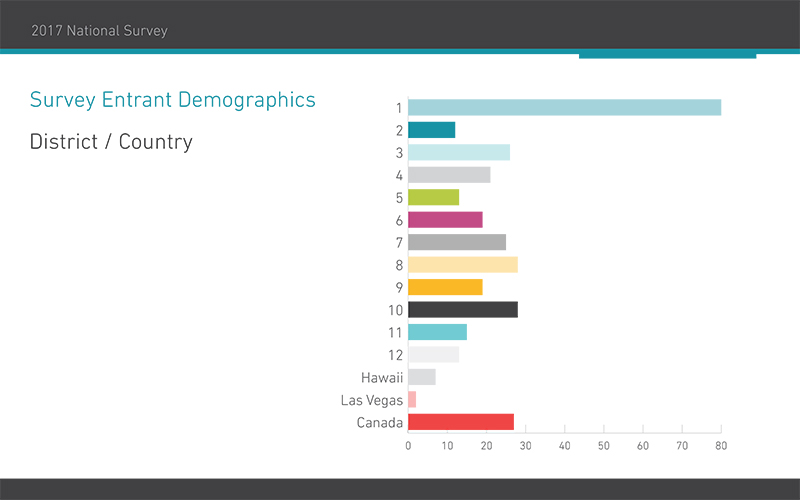This screenshot has height=500, width=800.
Task: Select the "Canada" axis label
Action: tap(379, 422)
